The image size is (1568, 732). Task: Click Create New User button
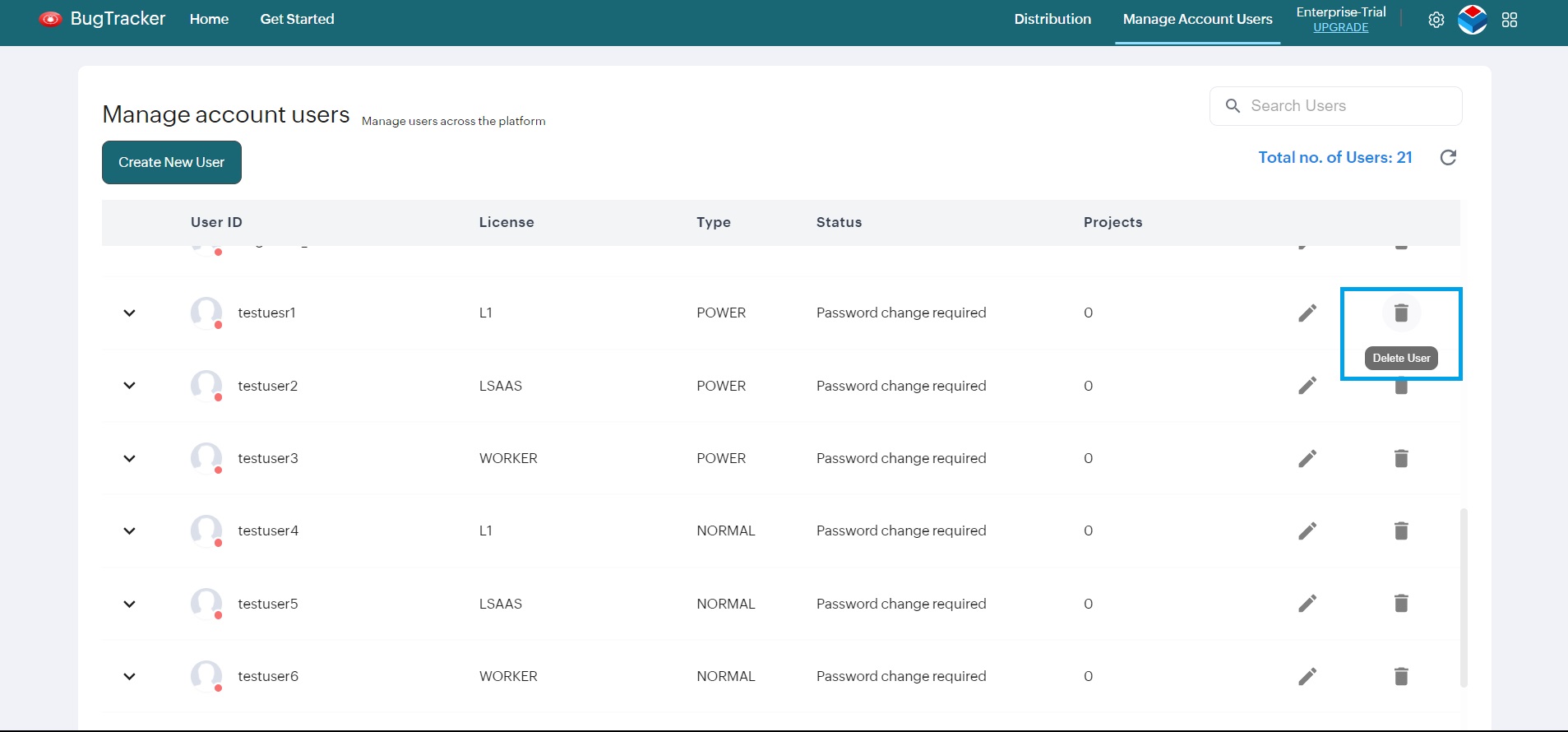(x=172, y=162)
